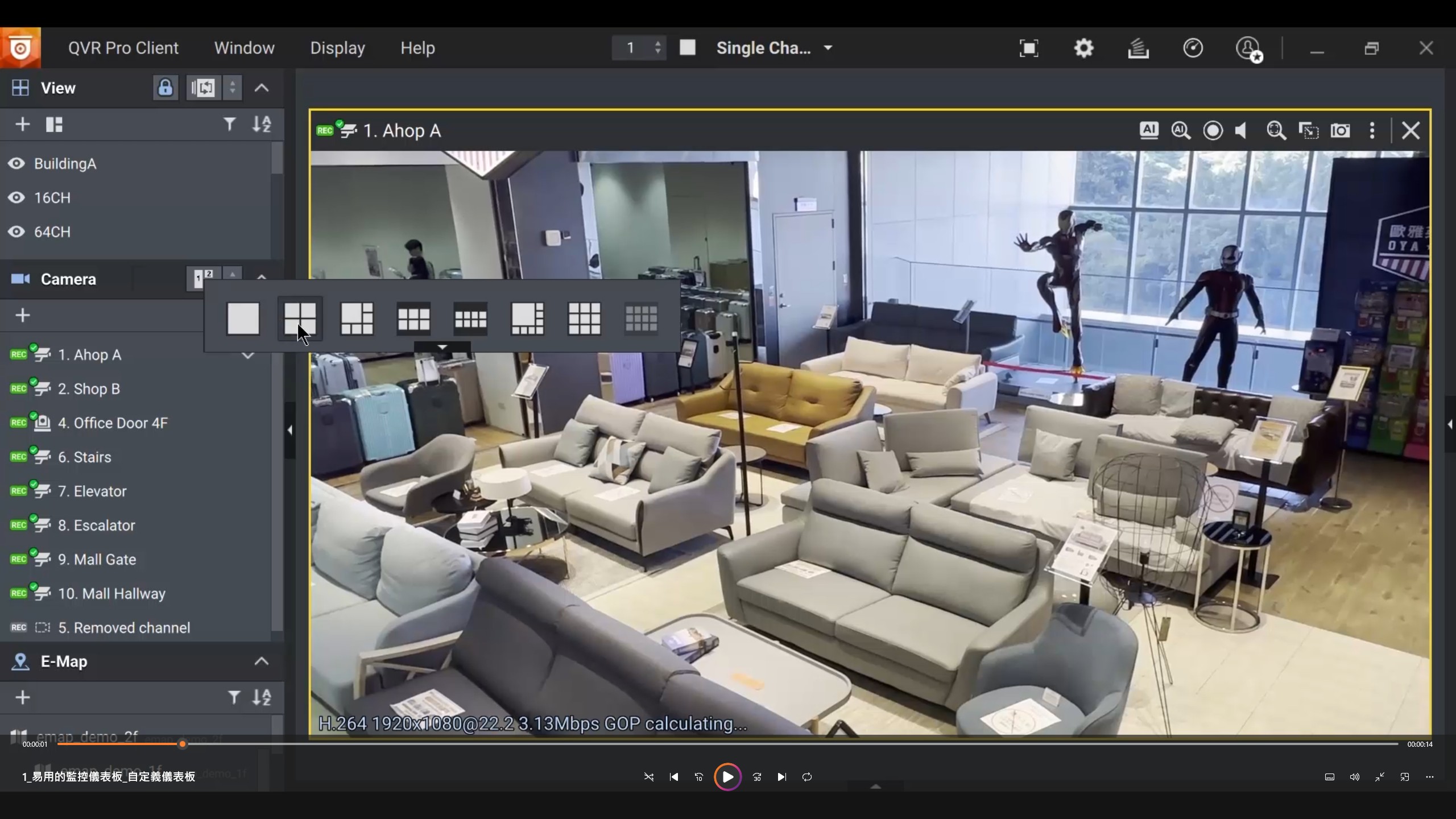Screen dimensions: 1456x819
Task: Select the 3x3 nine-channel layout
Action: click(584, 318)
